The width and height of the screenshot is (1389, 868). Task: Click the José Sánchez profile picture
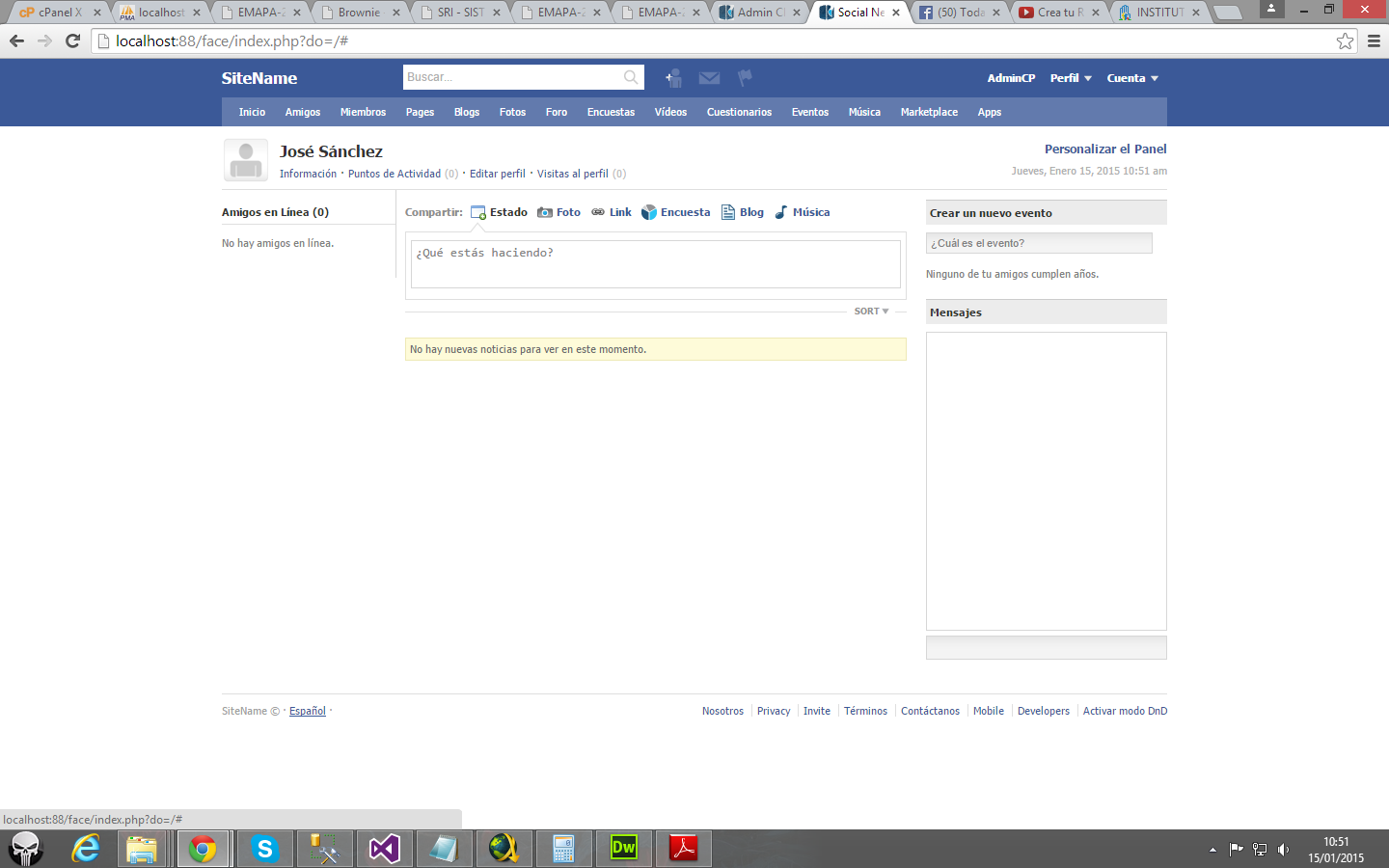click(x=246, y=160)
